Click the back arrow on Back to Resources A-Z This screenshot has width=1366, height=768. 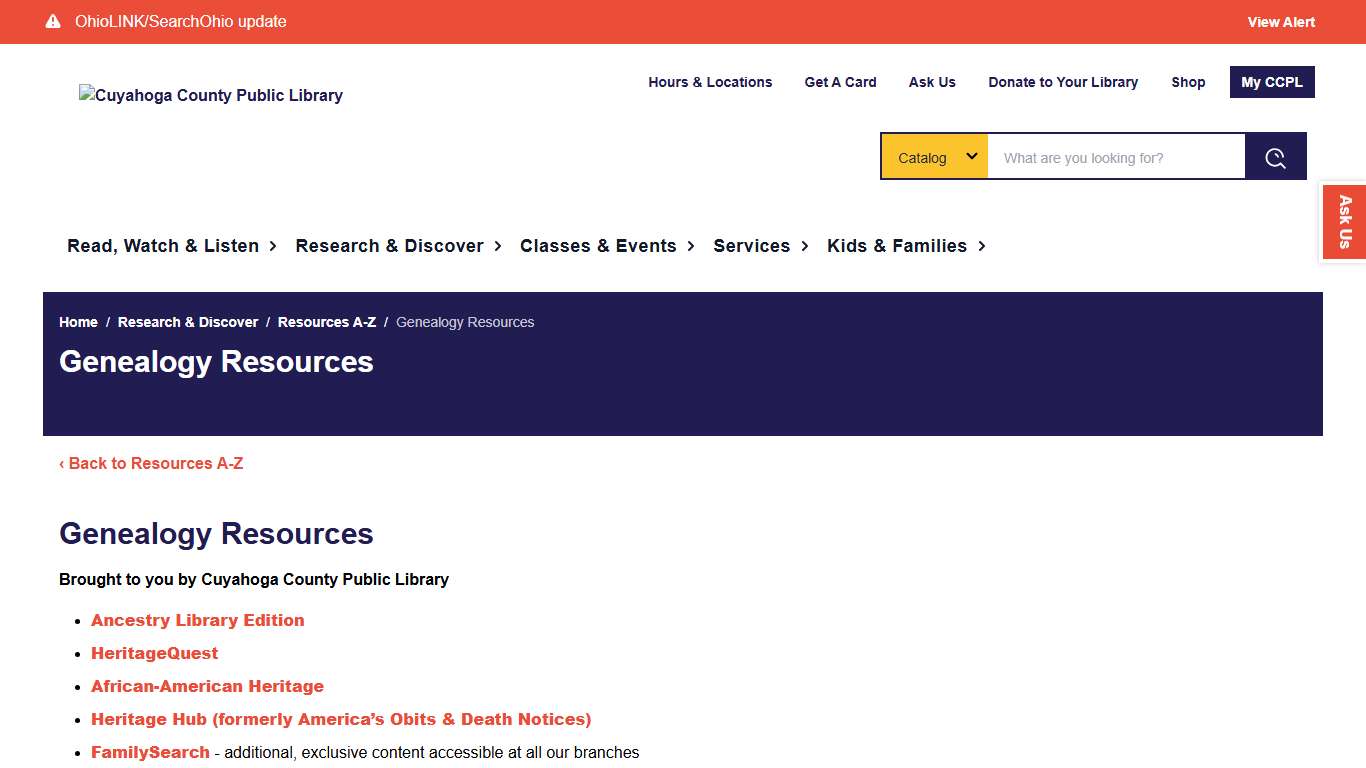point(63,463)
